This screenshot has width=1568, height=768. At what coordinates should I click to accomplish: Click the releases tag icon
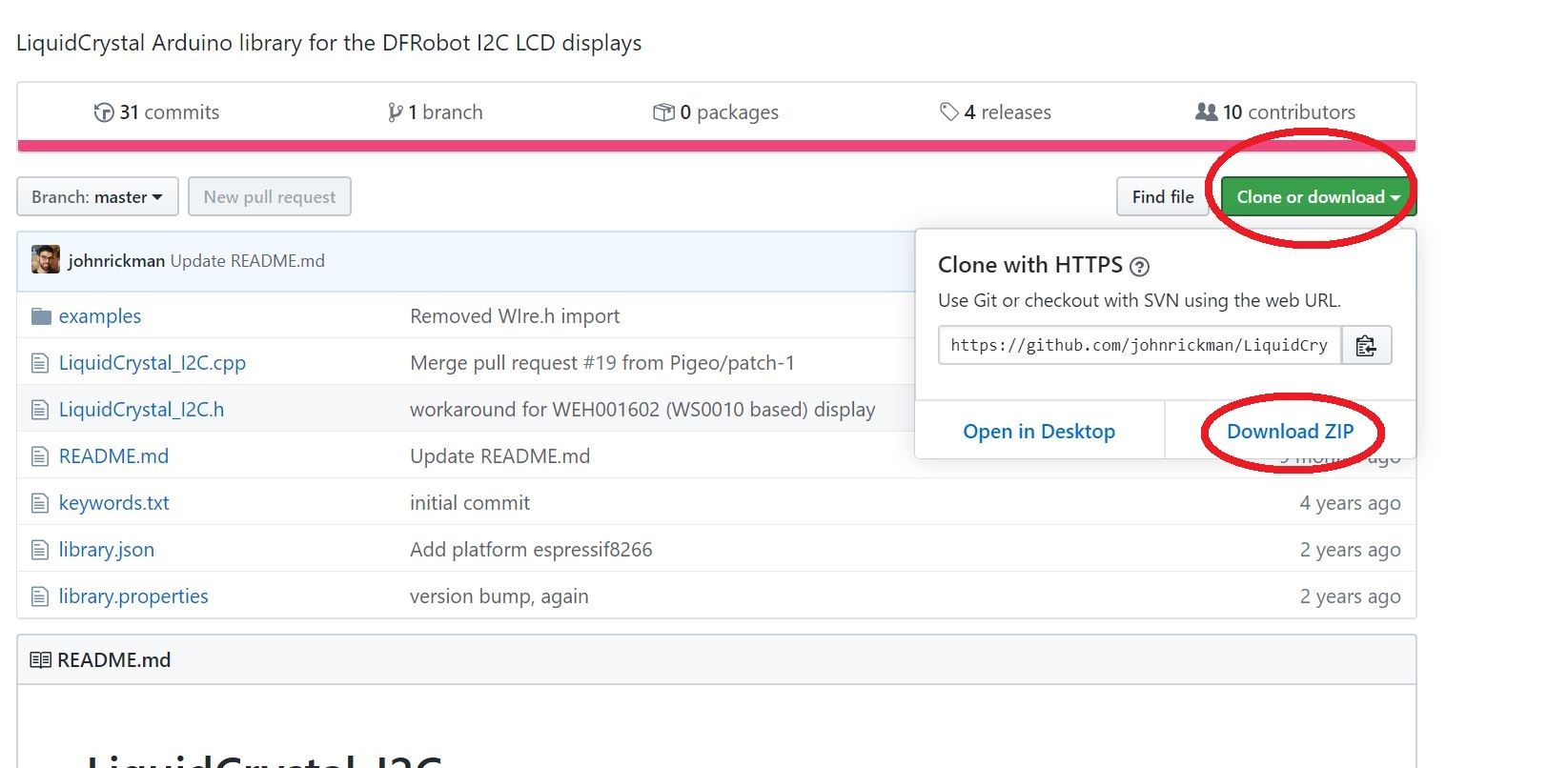(x=949, y=112)
